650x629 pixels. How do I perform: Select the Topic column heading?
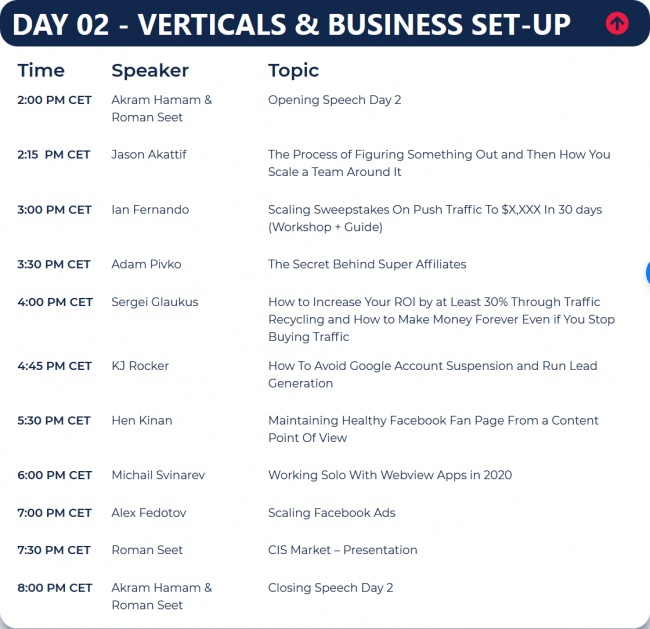(x=293, y=70)
